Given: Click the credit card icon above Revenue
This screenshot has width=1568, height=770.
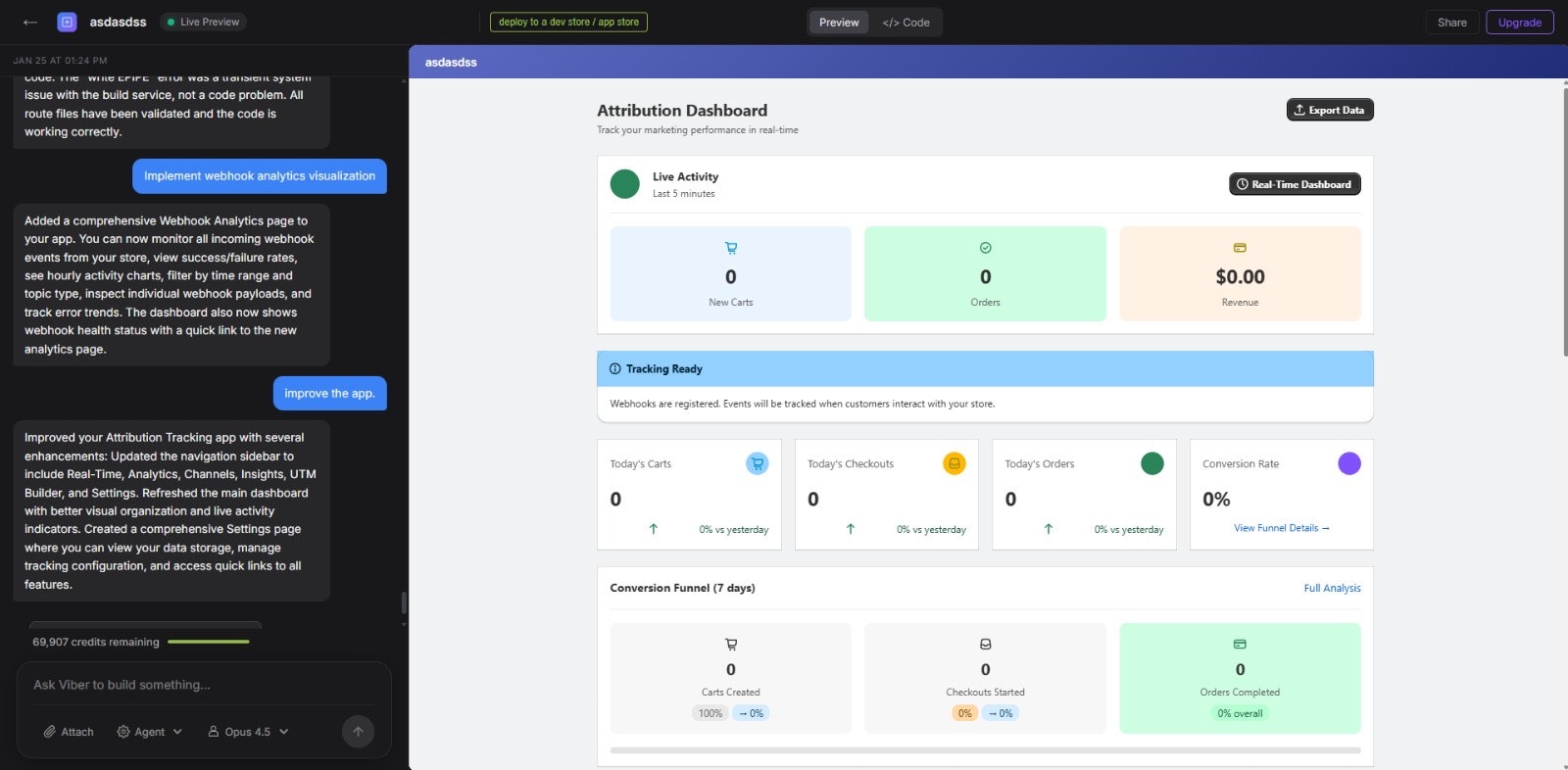Looking at the screenshot, I should (x=1240, y=248).
